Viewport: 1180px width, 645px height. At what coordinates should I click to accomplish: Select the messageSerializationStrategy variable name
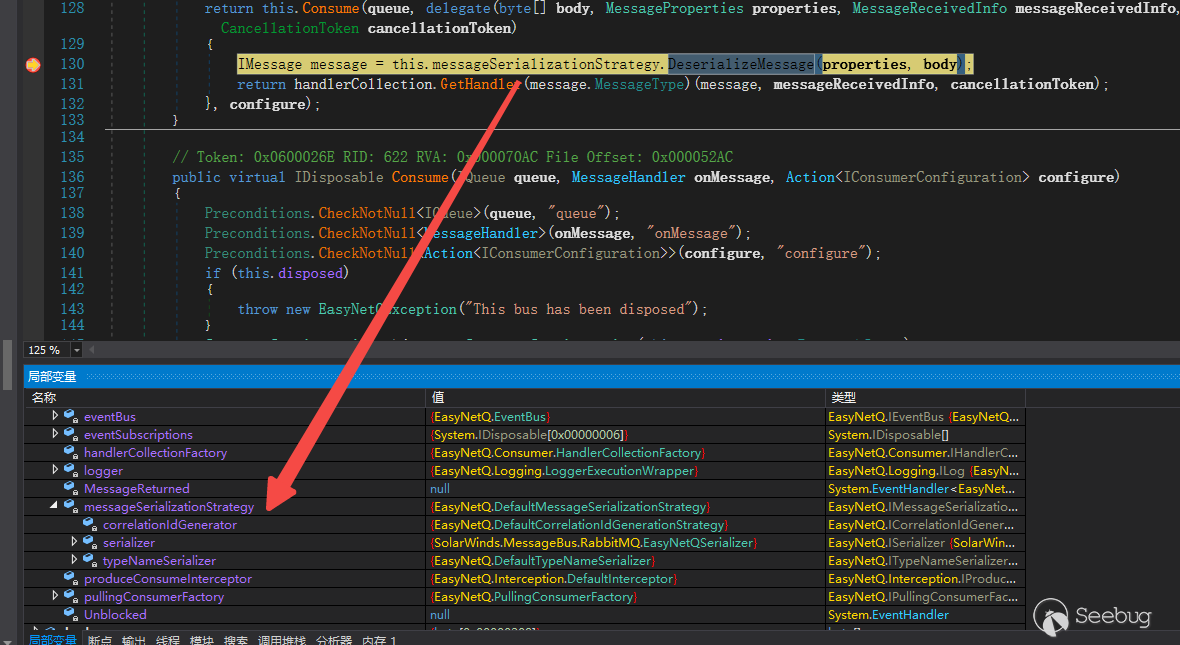169,507
